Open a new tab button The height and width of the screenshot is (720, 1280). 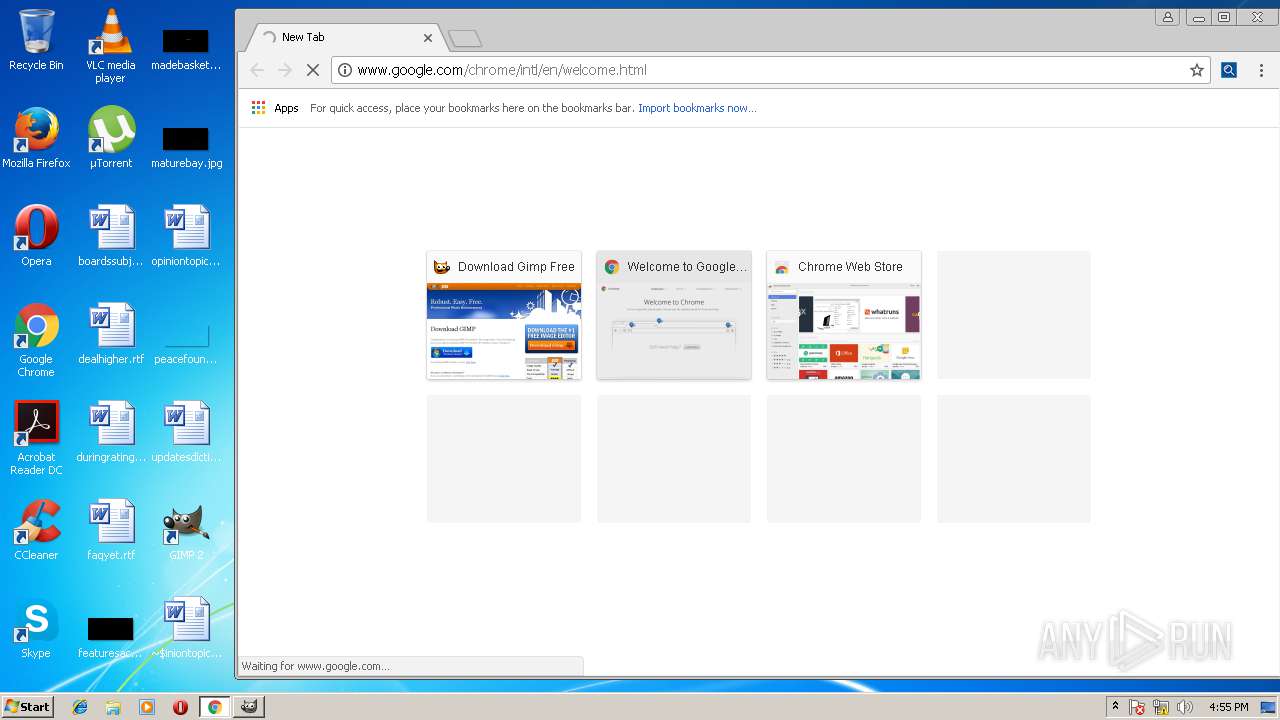pos(465,39)
